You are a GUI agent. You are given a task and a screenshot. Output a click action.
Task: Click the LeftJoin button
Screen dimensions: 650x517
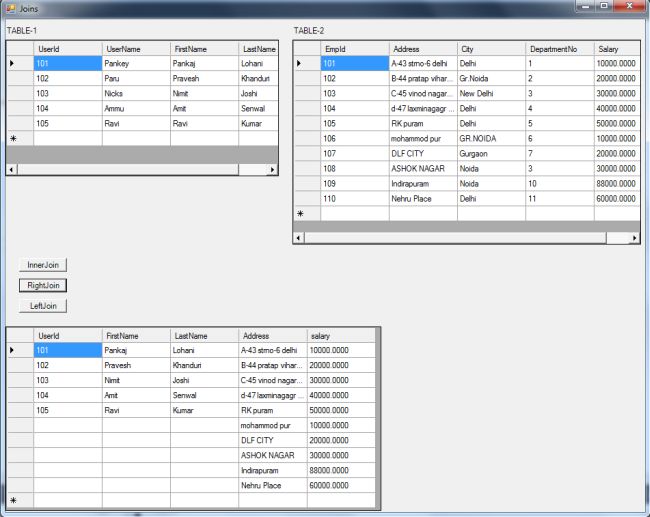43,306
